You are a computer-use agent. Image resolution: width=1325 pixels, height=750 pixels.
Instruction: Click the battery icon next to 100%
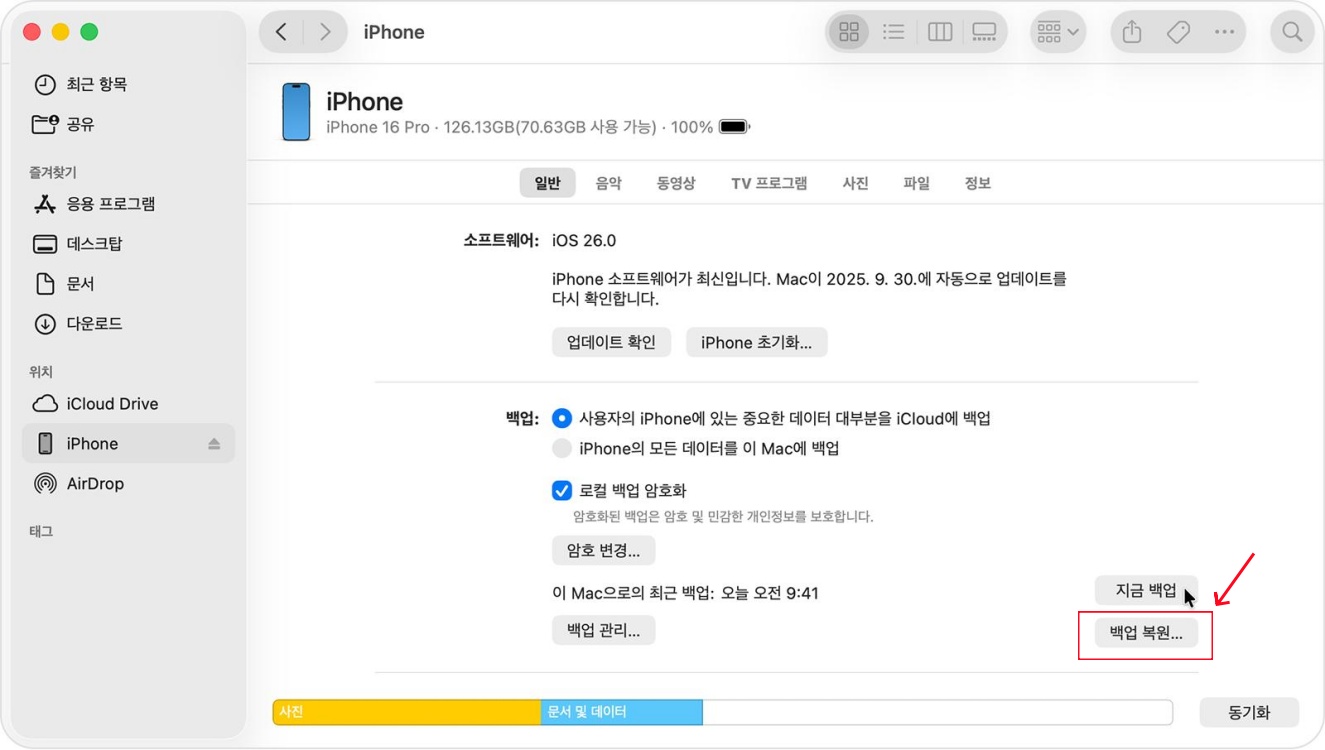pyautogui.click(x=734, y=127)
